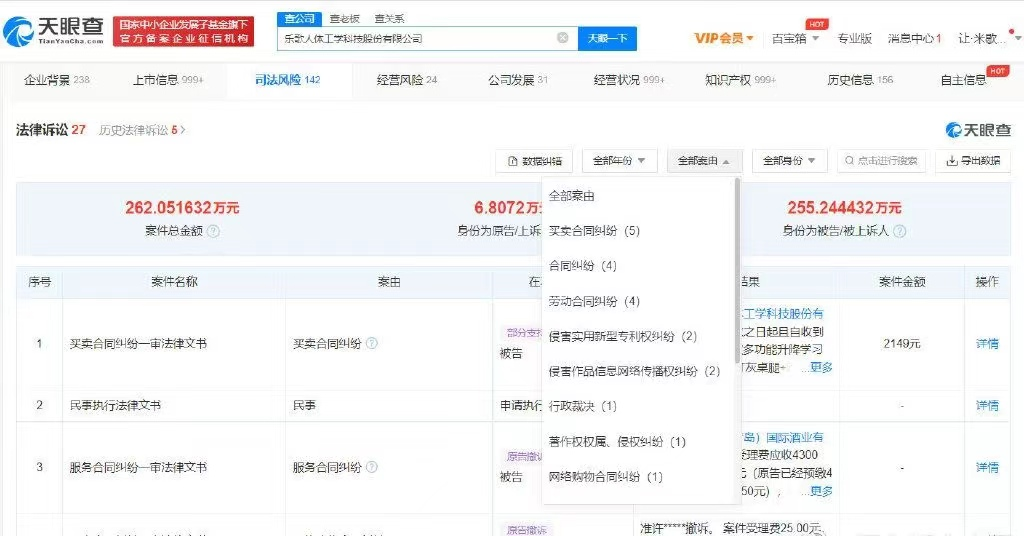Open the 全部年份 filter dropdown
Screen dimensions: 1024x536
[x=618, y=161]
